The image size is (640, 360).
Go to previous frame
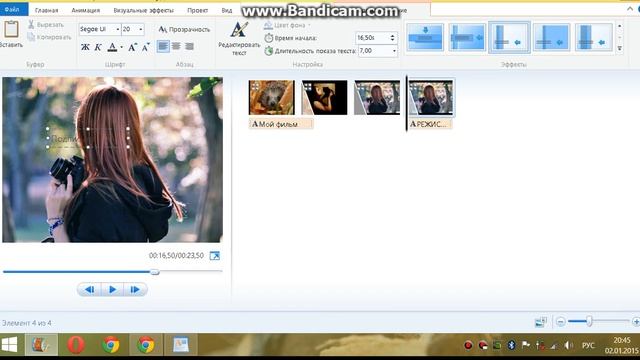(x=89, y=289)
